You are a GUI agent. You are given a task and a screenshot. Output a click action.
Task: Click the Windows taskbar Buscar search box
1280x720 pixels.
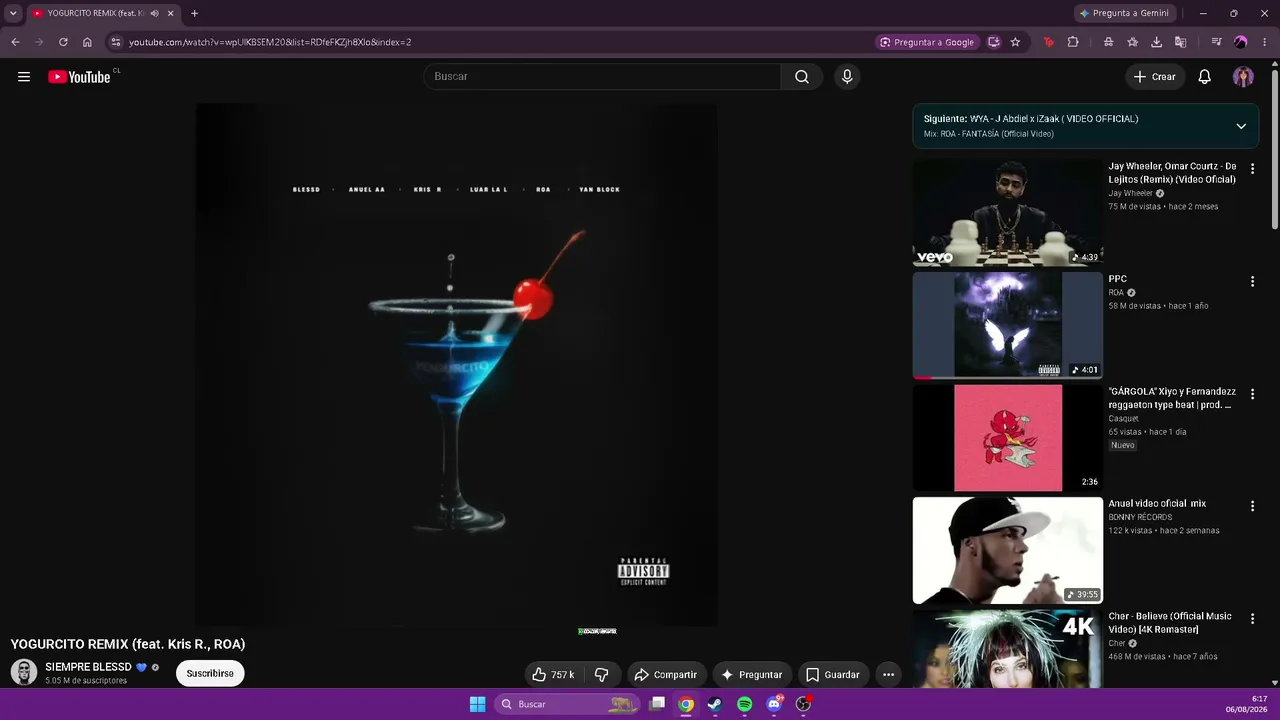567,704
